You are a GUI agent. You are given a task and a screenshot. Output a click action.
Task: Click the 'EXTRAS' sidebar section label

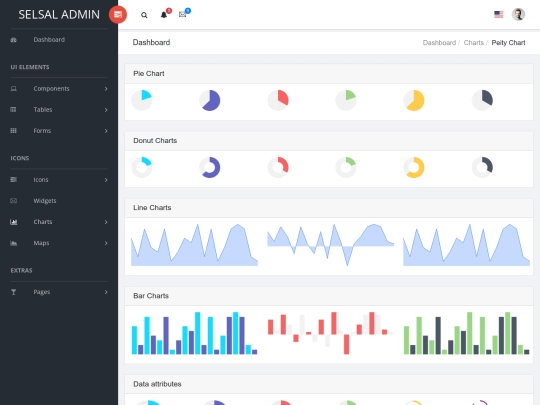click(x=21, y=271)
